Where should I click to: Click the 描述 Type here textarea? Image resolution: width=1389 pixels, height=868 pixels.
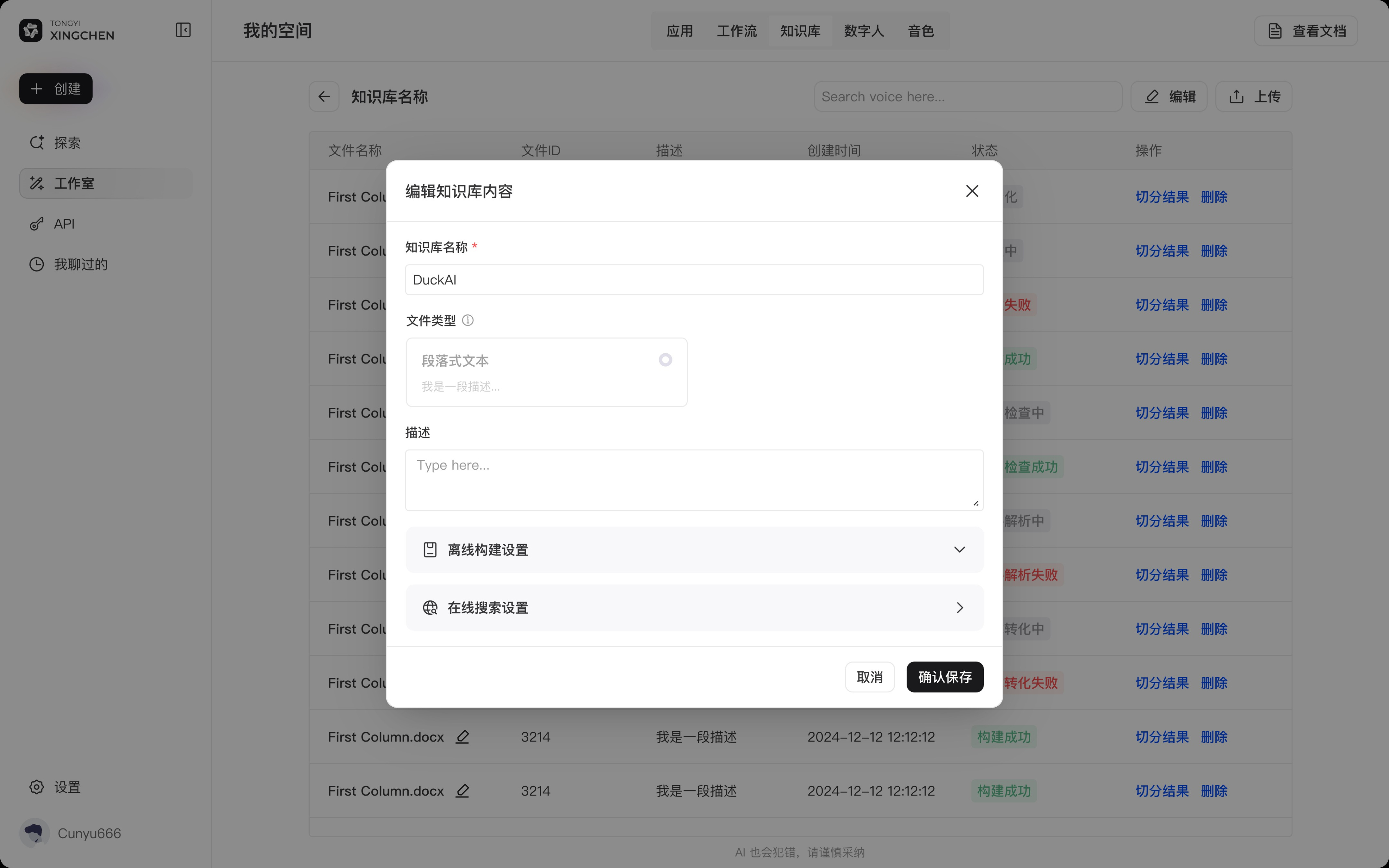(x=694, y=480)
